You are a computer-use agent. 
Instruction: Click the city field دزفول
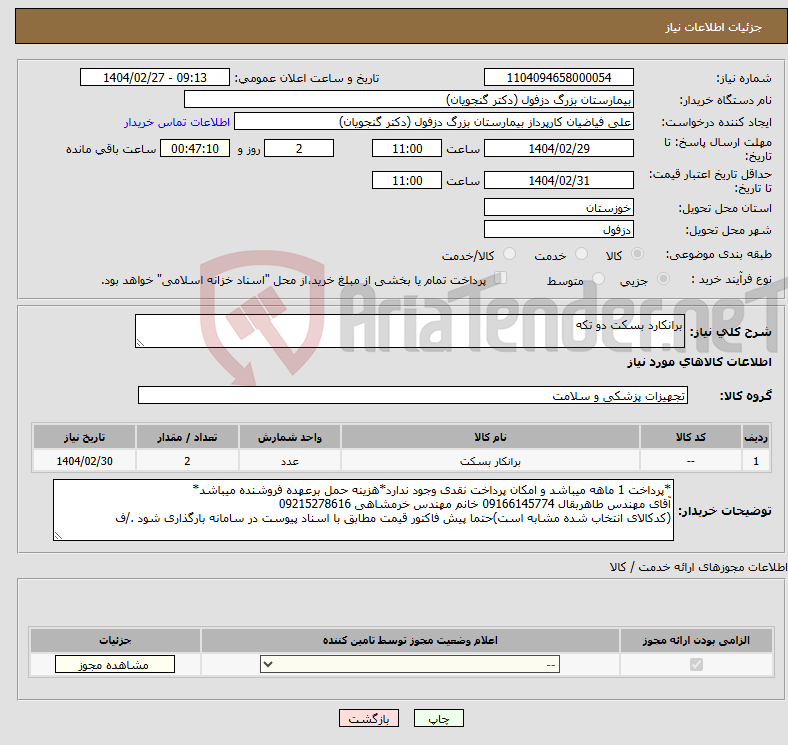[x=558, y=229]
